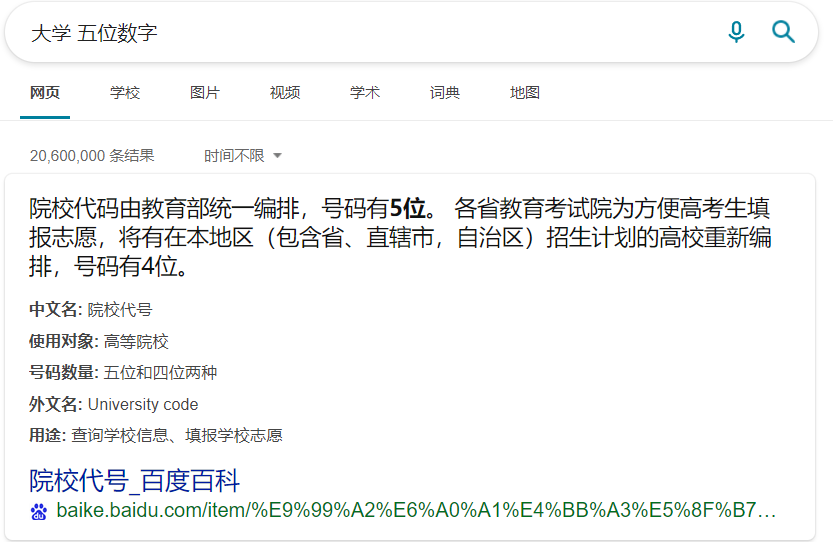Click the 使用对象: 高等院校 info row
The width and height of the screenshot is (833, 542).
pos(99,341)
